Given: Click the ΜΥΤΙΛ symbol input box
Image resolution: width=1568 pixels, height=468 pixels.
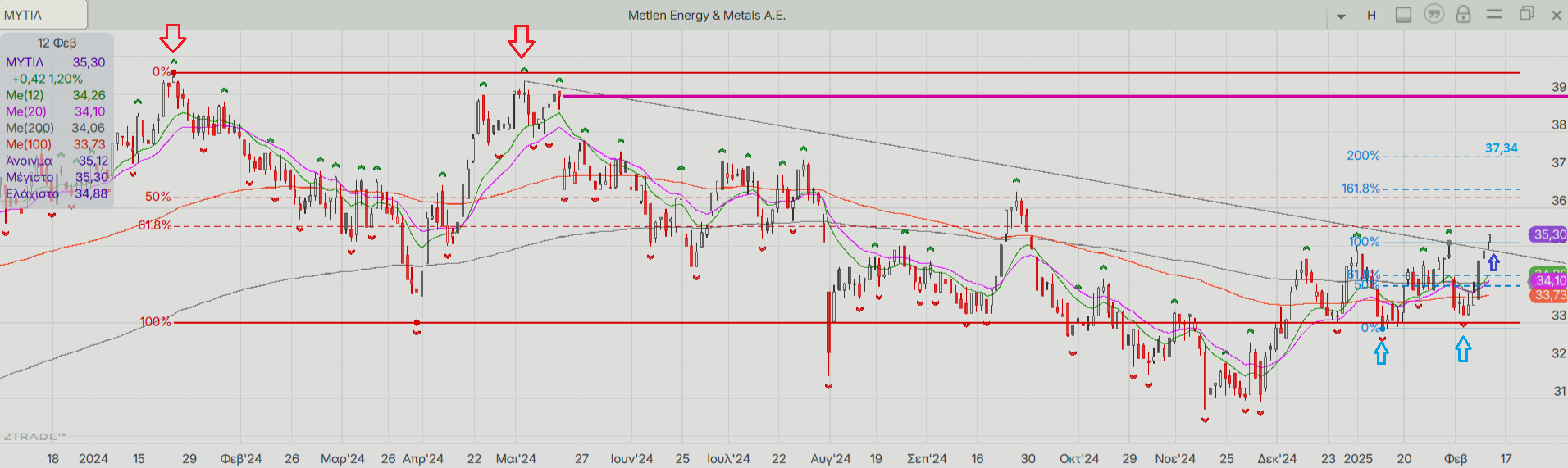Looking at the screenshot, I should tap(43, 15).
